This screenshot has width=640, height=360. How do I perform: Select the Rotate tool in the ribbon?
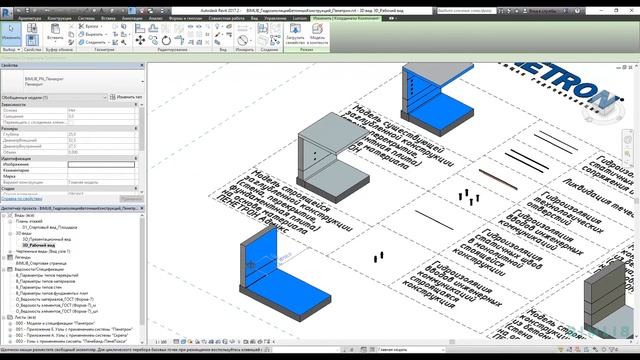(166, 40)
